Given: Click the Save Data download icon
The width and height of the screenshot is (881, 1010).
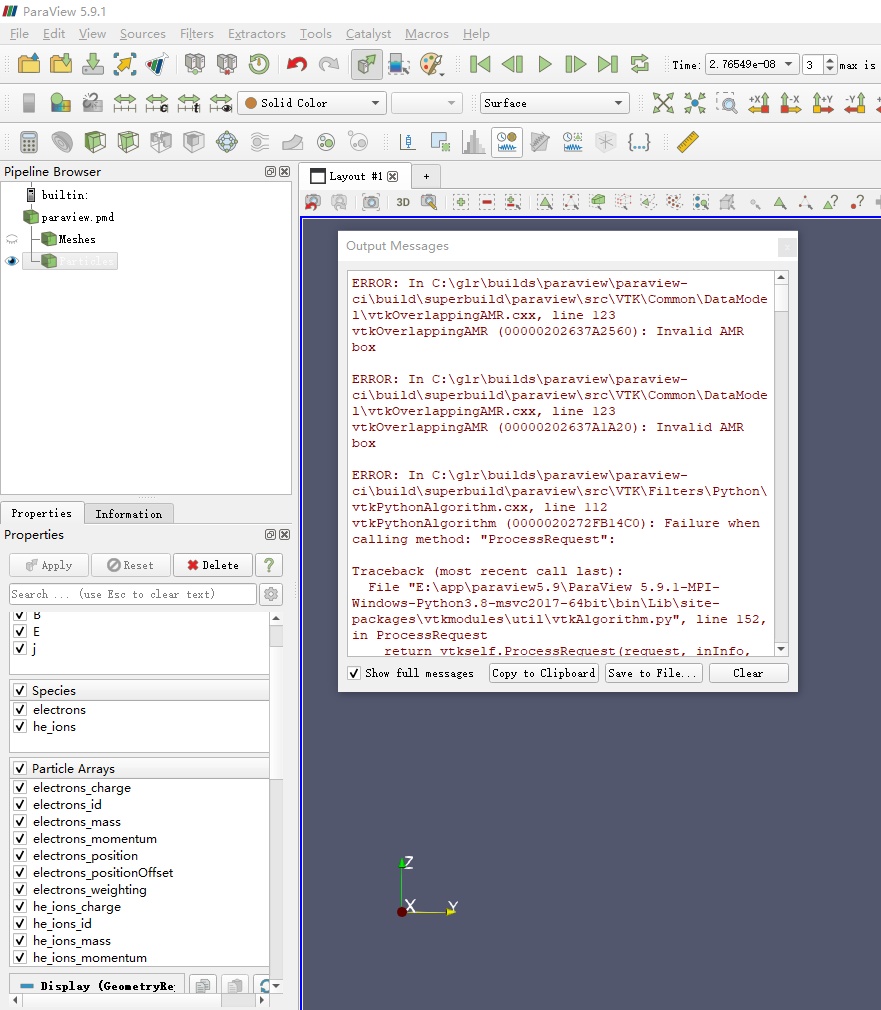Looking at the screenshot, I should pos(93,64).
